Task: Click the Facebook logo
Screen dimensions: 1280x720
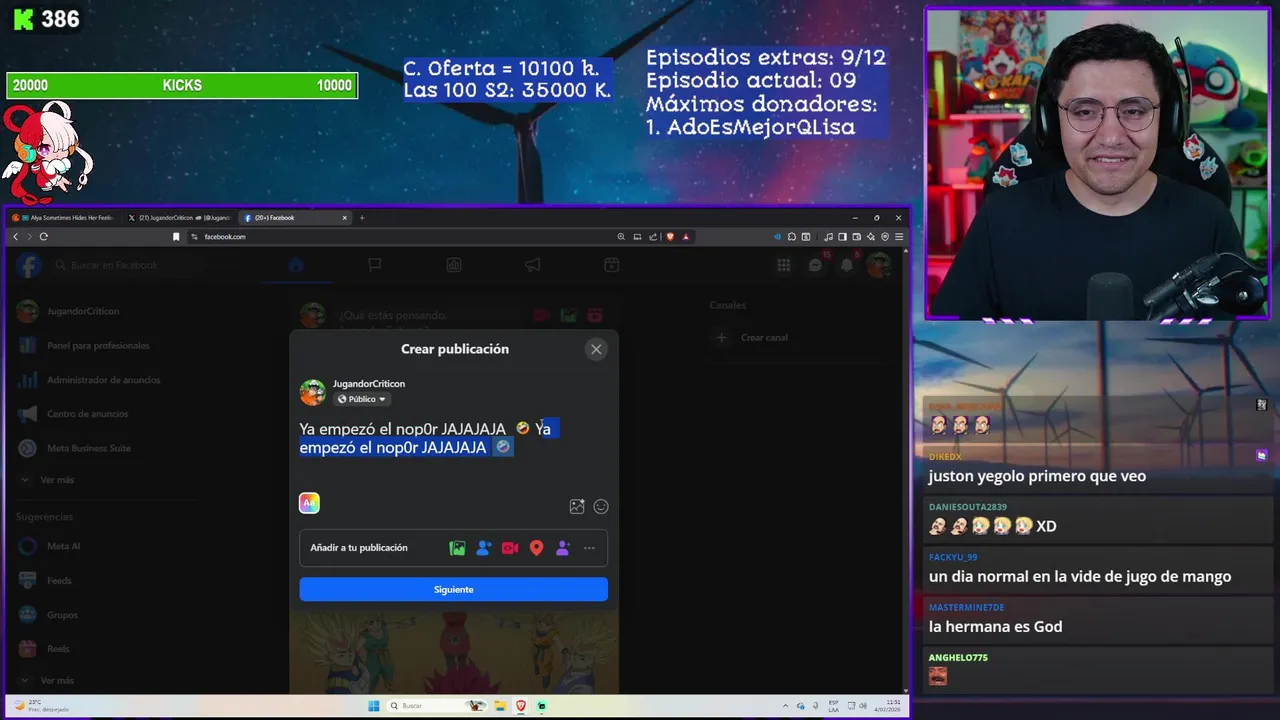Action: (x=28, y=265)
